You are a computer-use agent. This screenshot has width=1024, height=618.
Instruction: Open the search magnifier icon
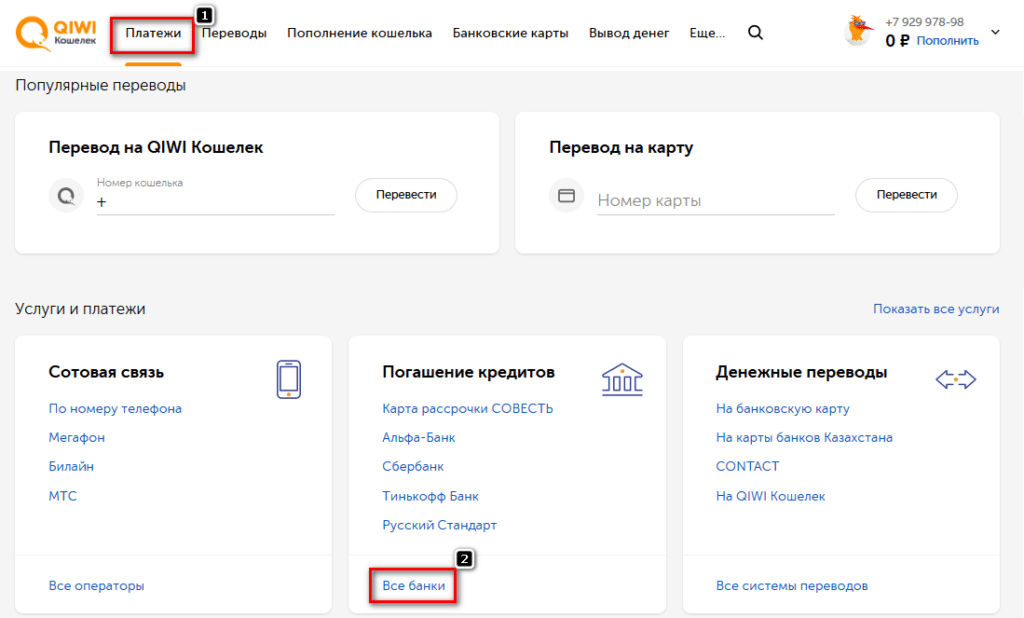[755, 33]
